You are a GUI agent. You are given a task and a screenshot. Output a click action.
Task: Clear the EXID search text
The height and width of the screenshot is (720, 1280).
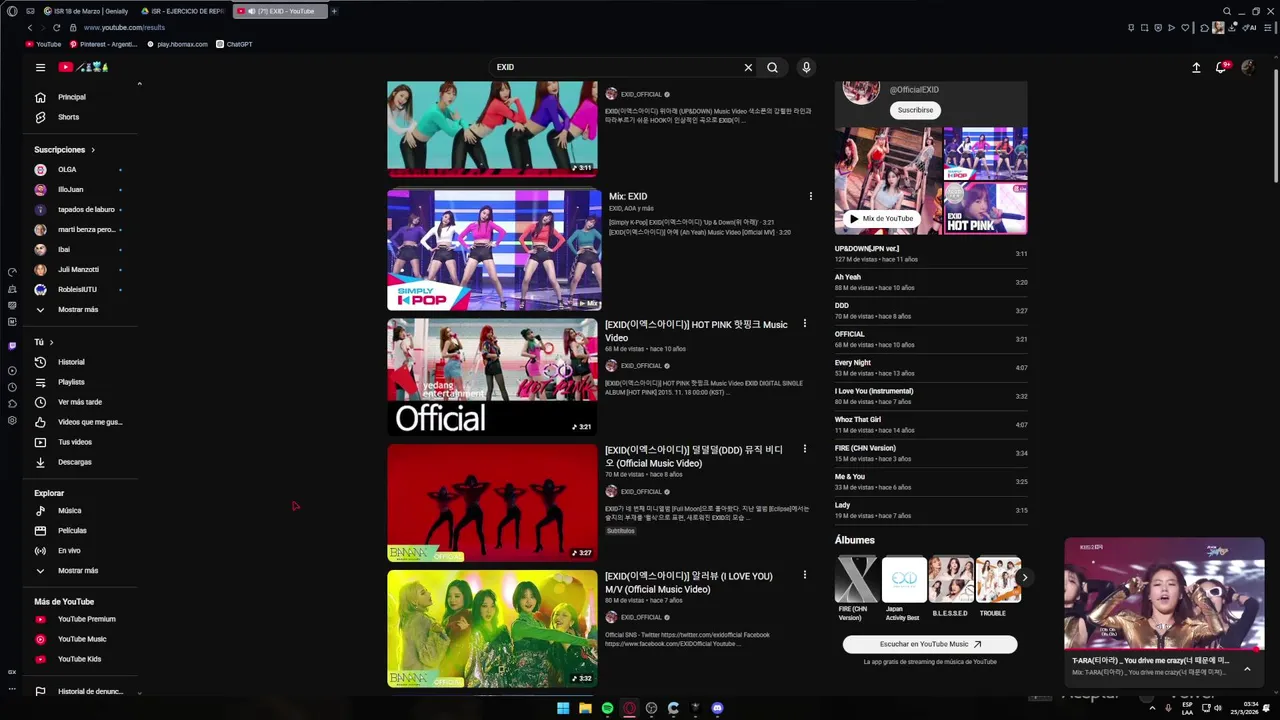point(748,67)
